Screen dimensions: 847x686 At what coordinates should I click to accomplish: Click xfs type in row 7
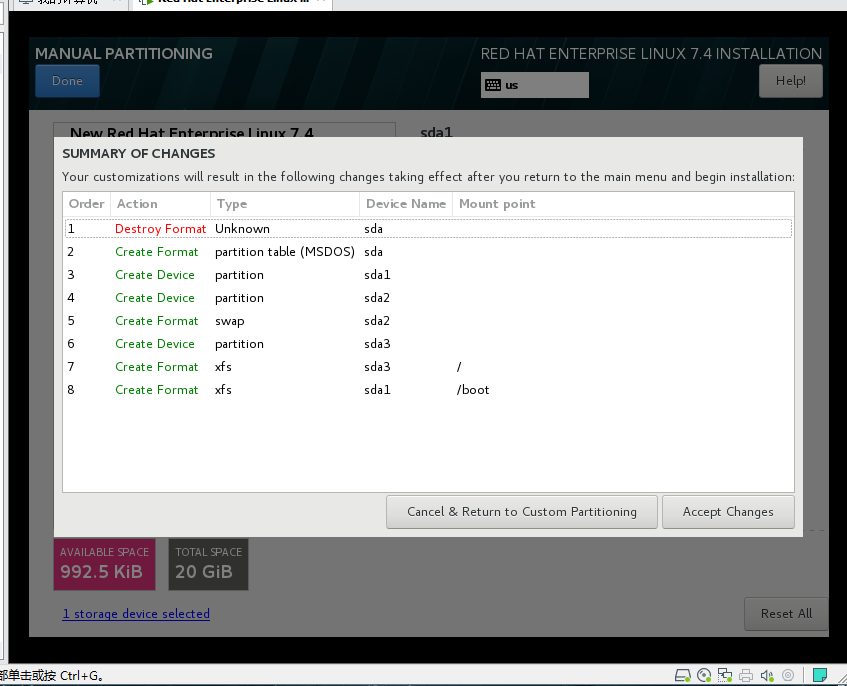(x=223, y=367)
